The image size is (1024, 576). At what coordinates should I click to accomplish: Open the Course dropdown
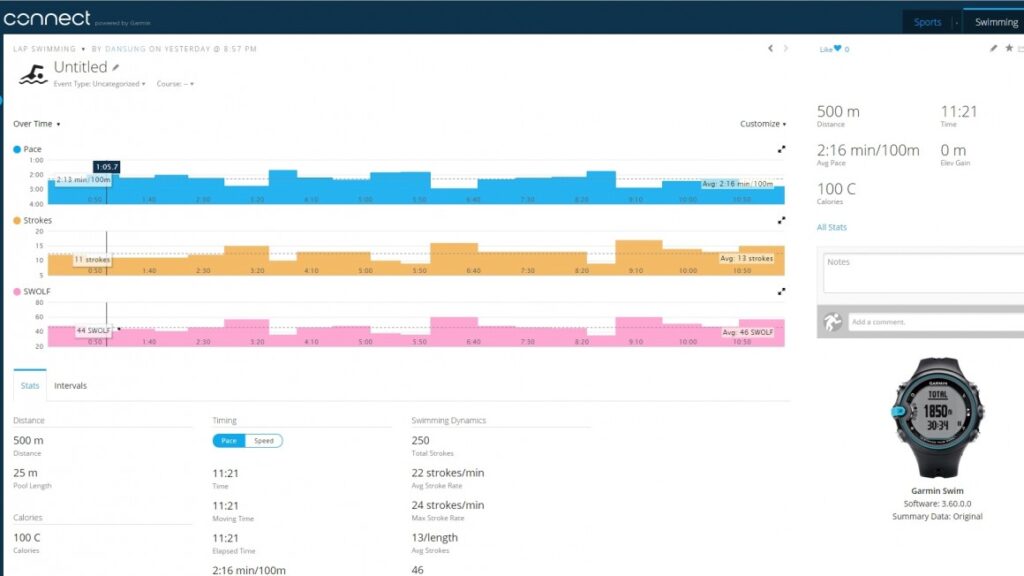174,84
